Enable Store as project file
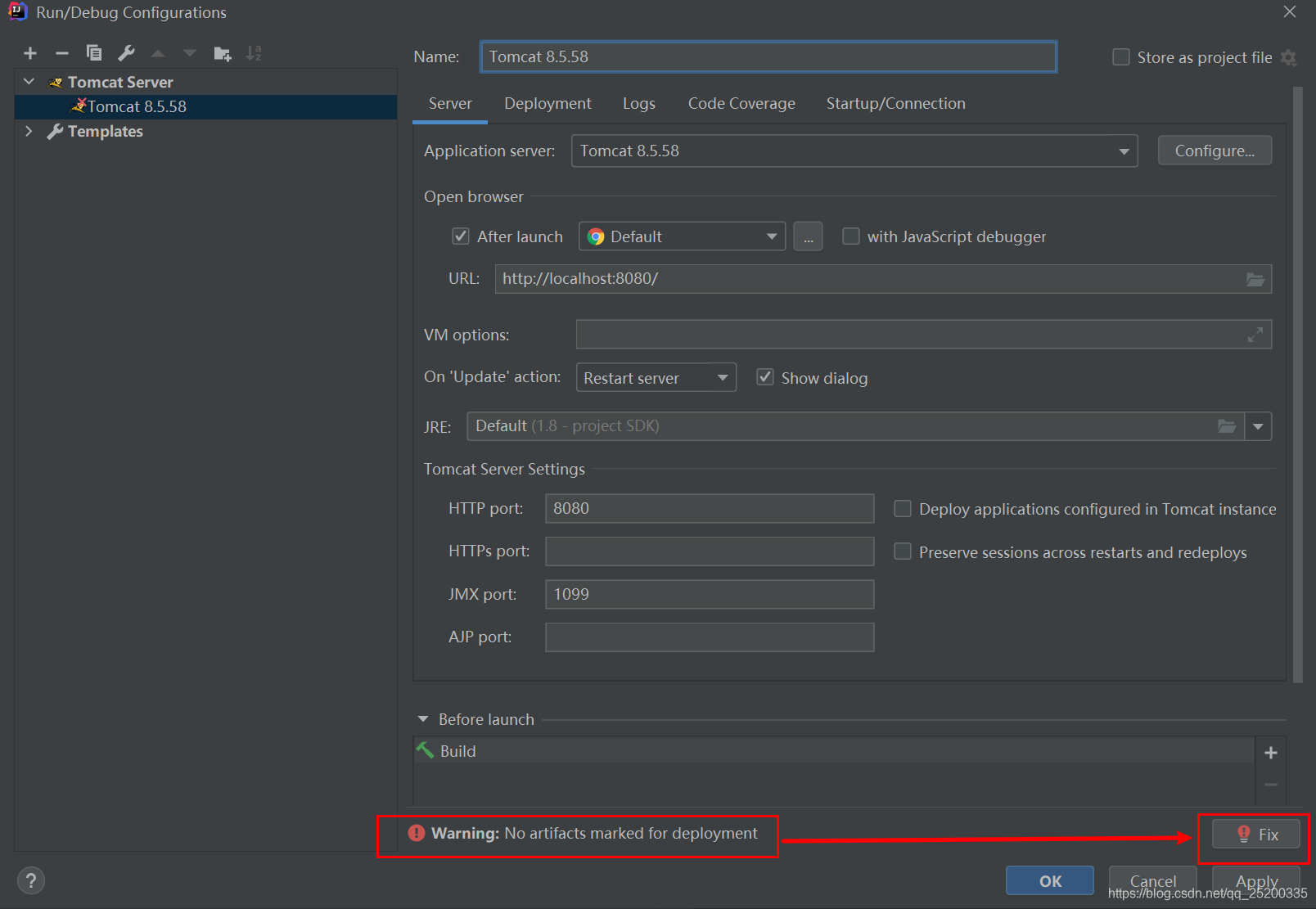This screenshot has width=1316, height=909. click(x=1121, y=57)
